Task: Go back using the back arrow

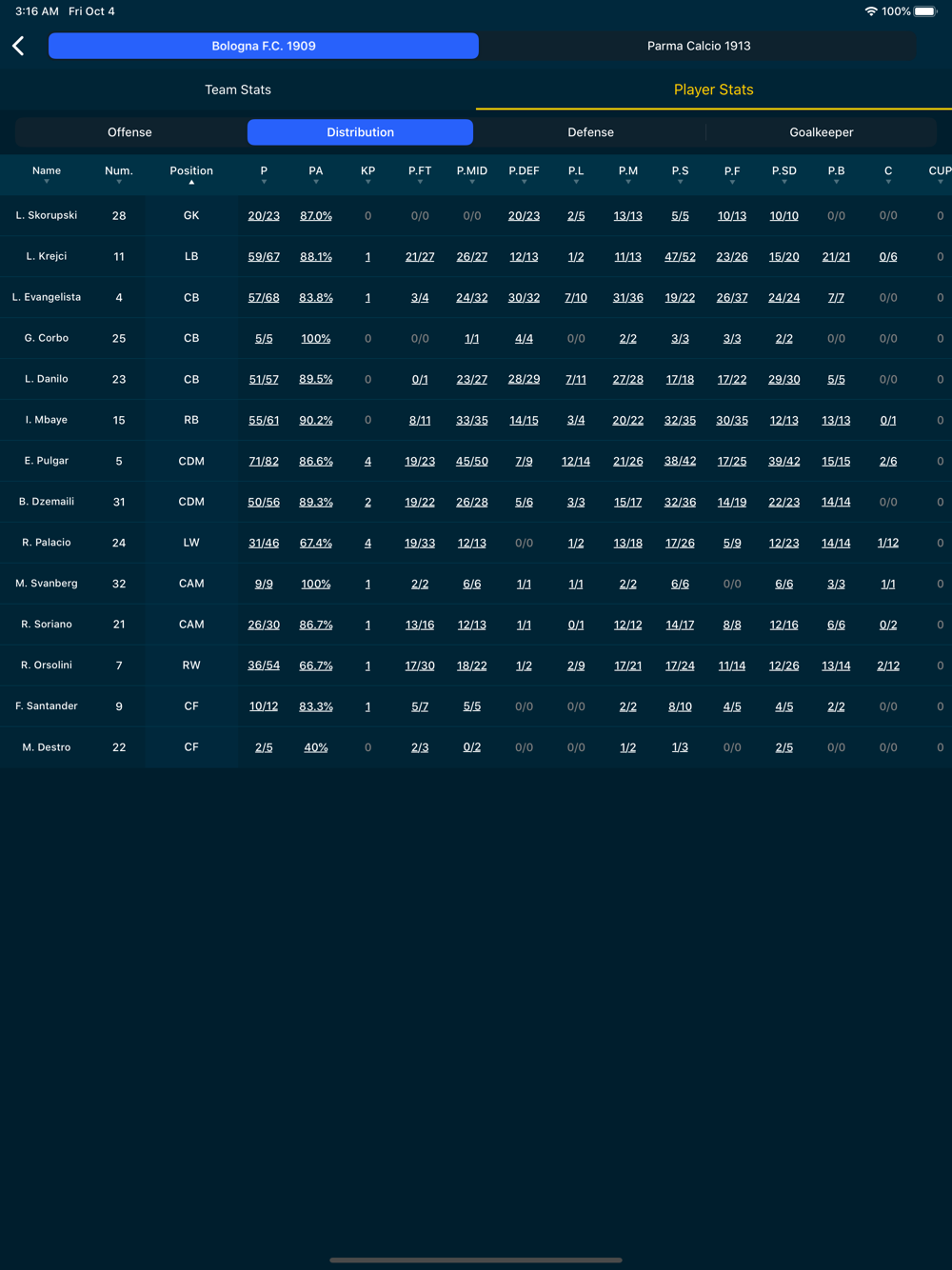Action: coord(18,46)
